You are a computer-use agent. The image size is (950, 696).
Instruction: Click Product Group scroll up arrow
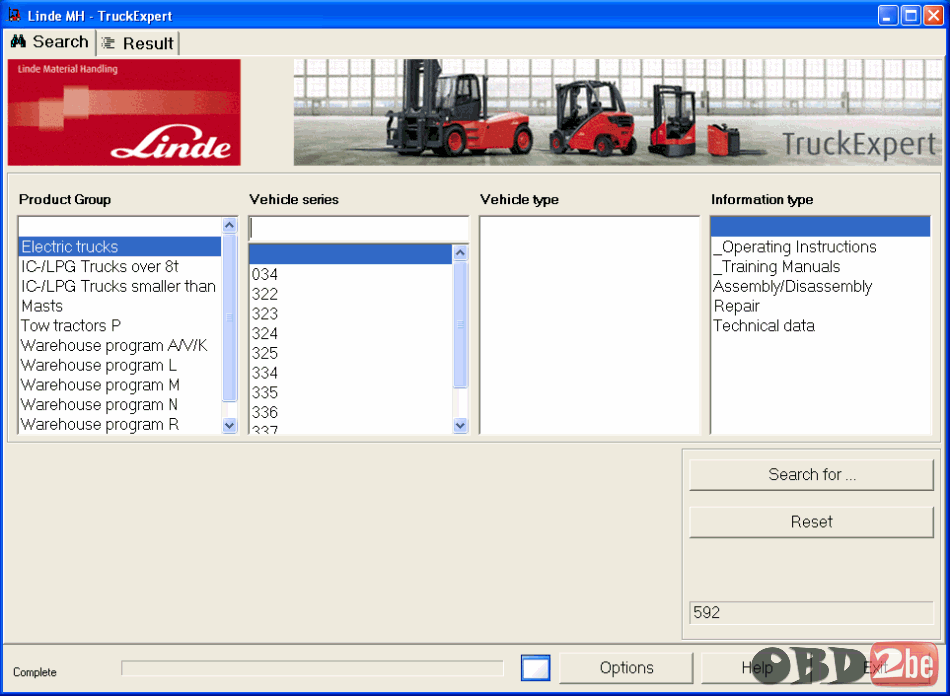pos(230,225)
